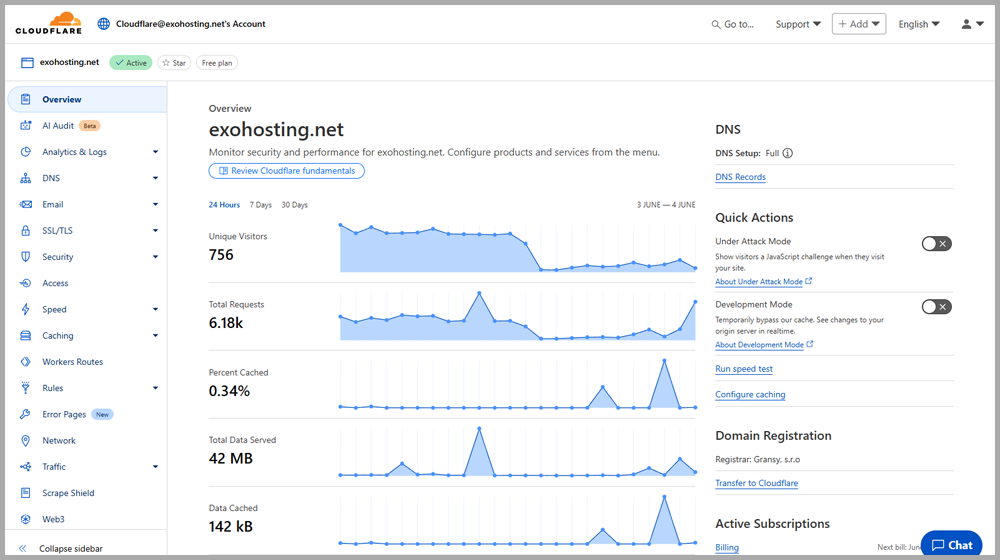The width and height of the screenshot is (1000, 560).
Task: Click the globe icon beside the account name
Action: [x=103, y=24]
